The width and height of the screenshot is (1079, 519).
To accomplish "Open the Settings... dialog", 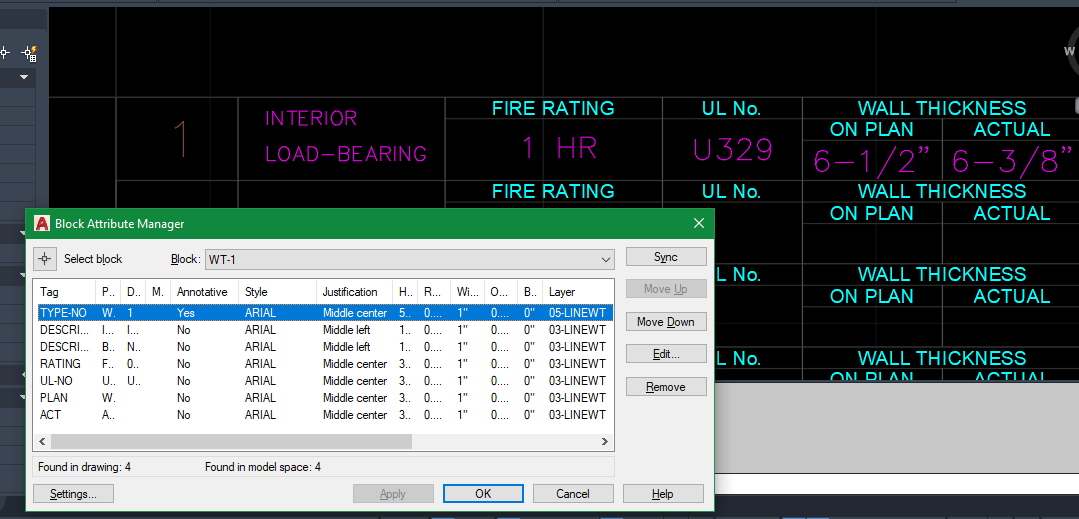I will (x=74, y=494).
